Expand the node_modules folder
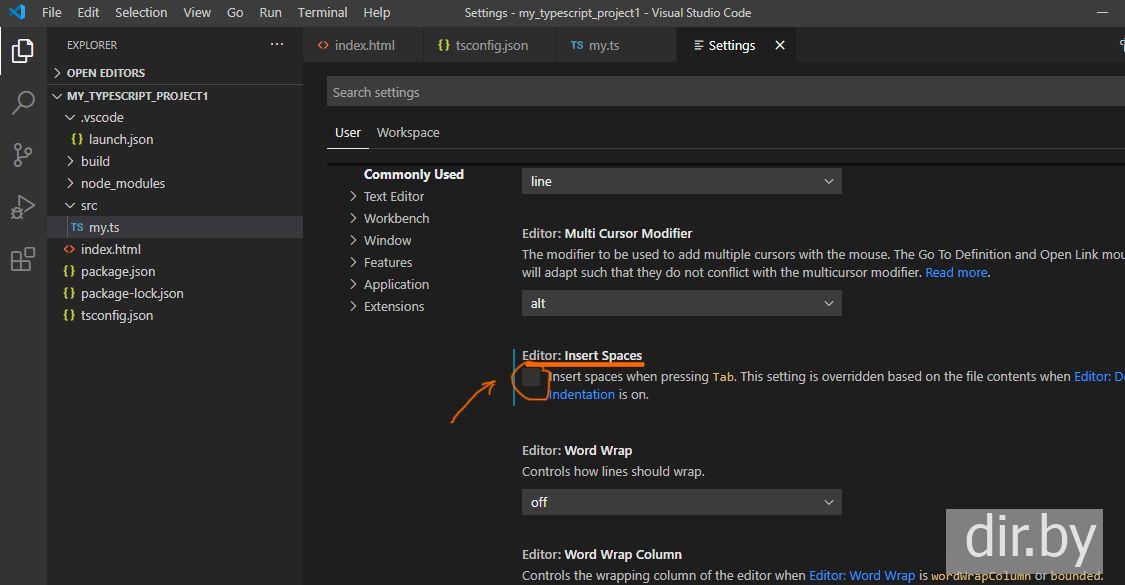The width and height of the screenshot is (1125, 585). (x=122, y=183)
